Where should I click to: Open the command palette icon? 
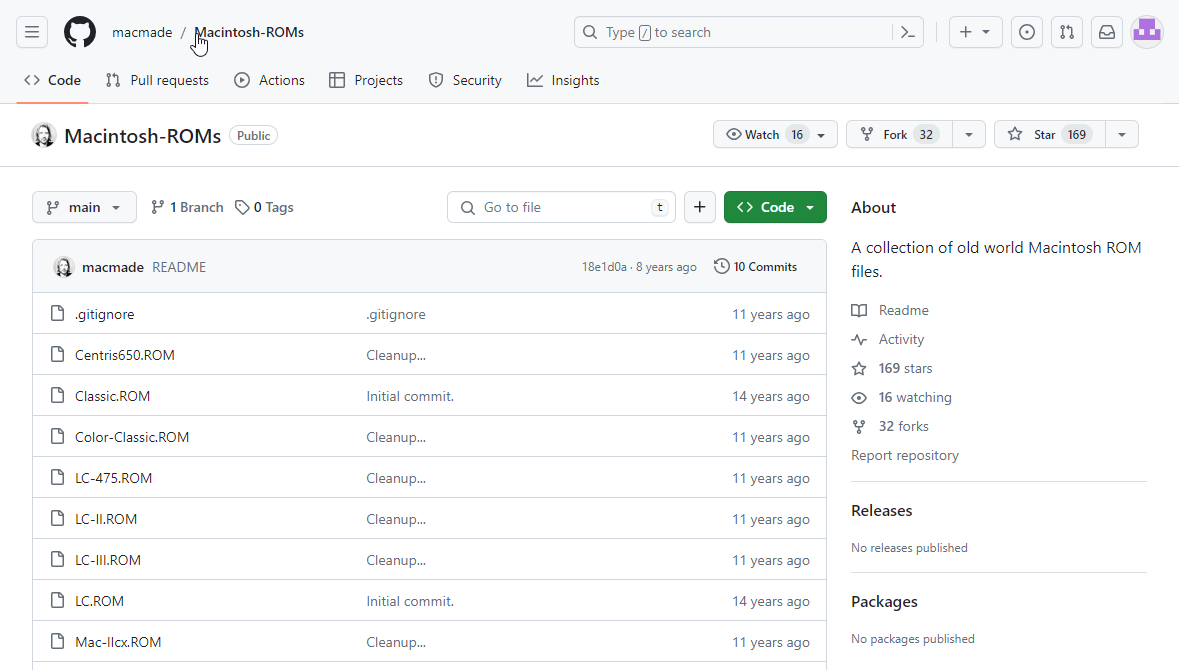[908, 32]
